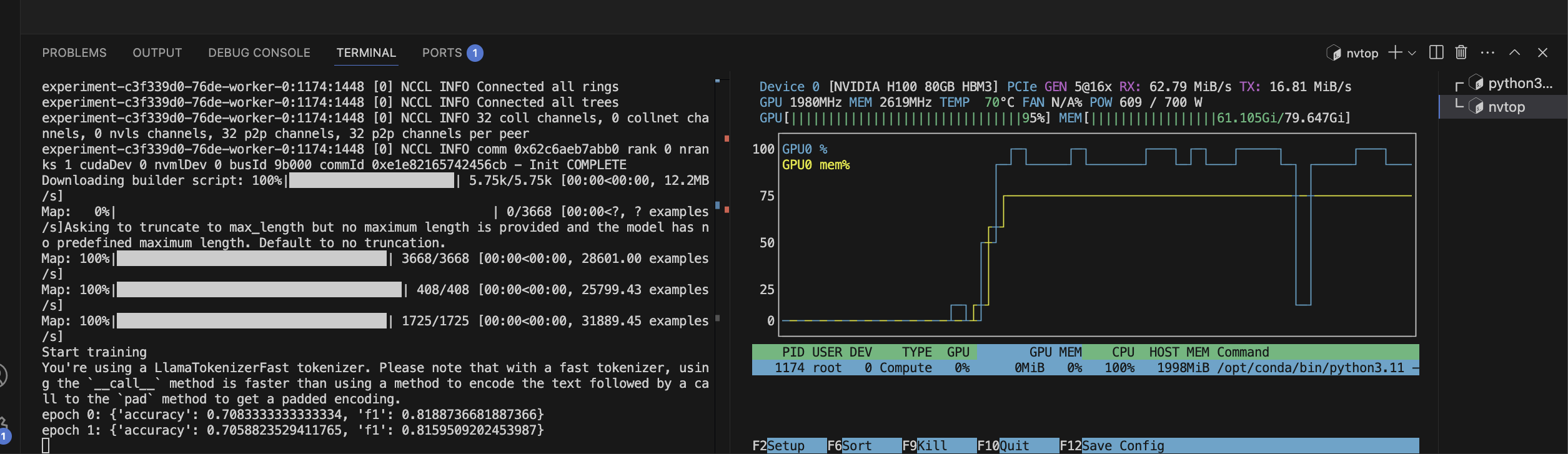Create a new terminal with plus icon
The image size is (1568, 454).
point(1395,52)
